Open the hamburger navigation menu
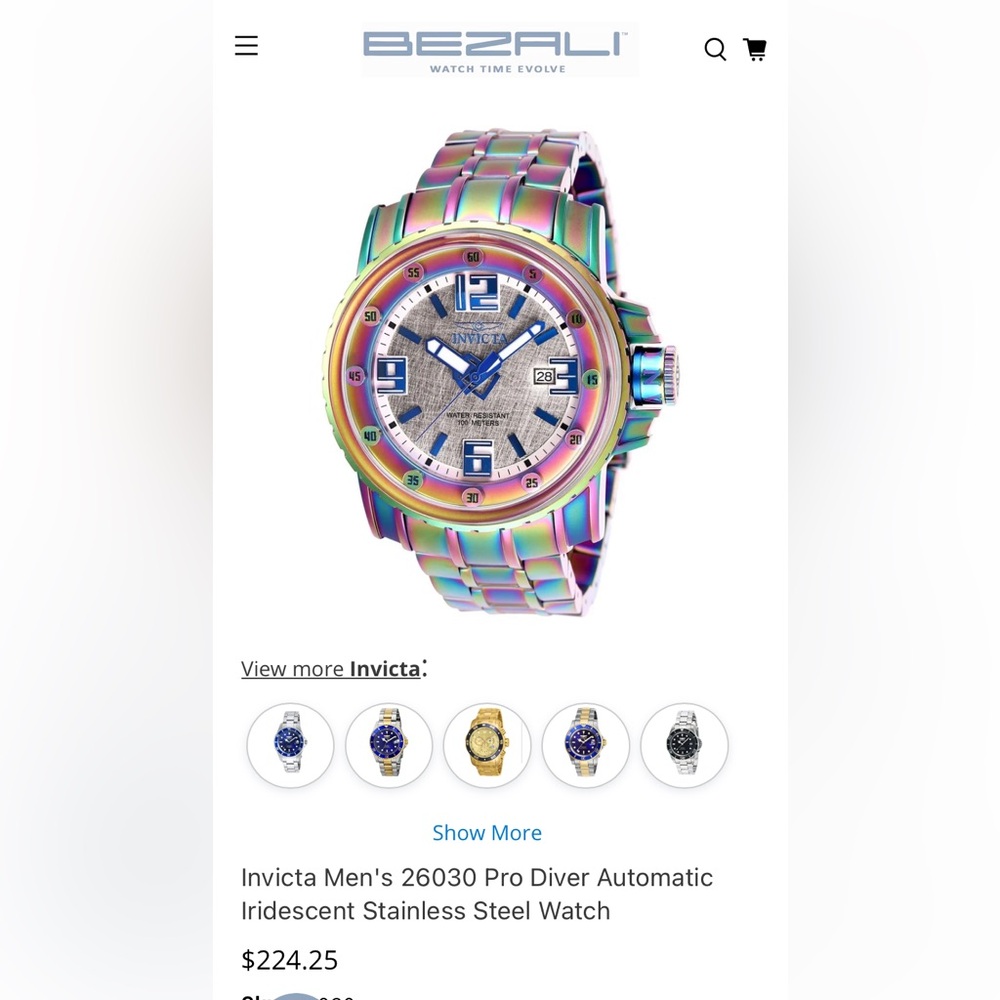1000x1000 pixels. point(246,46)
